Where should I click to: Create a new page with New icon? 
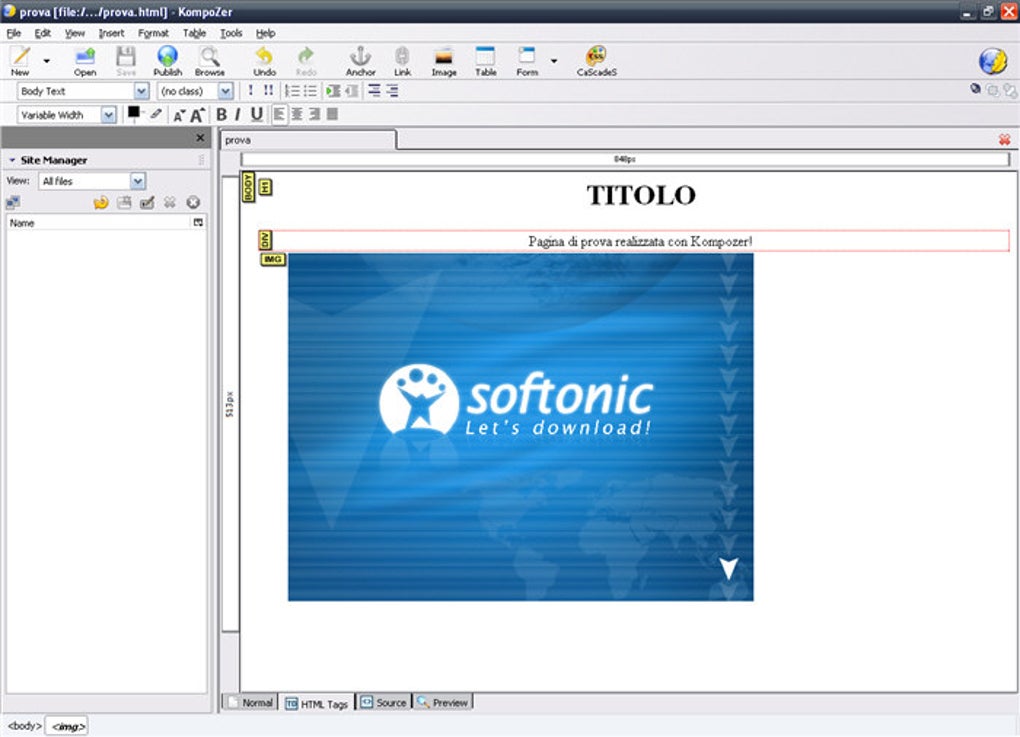(20, 60)
